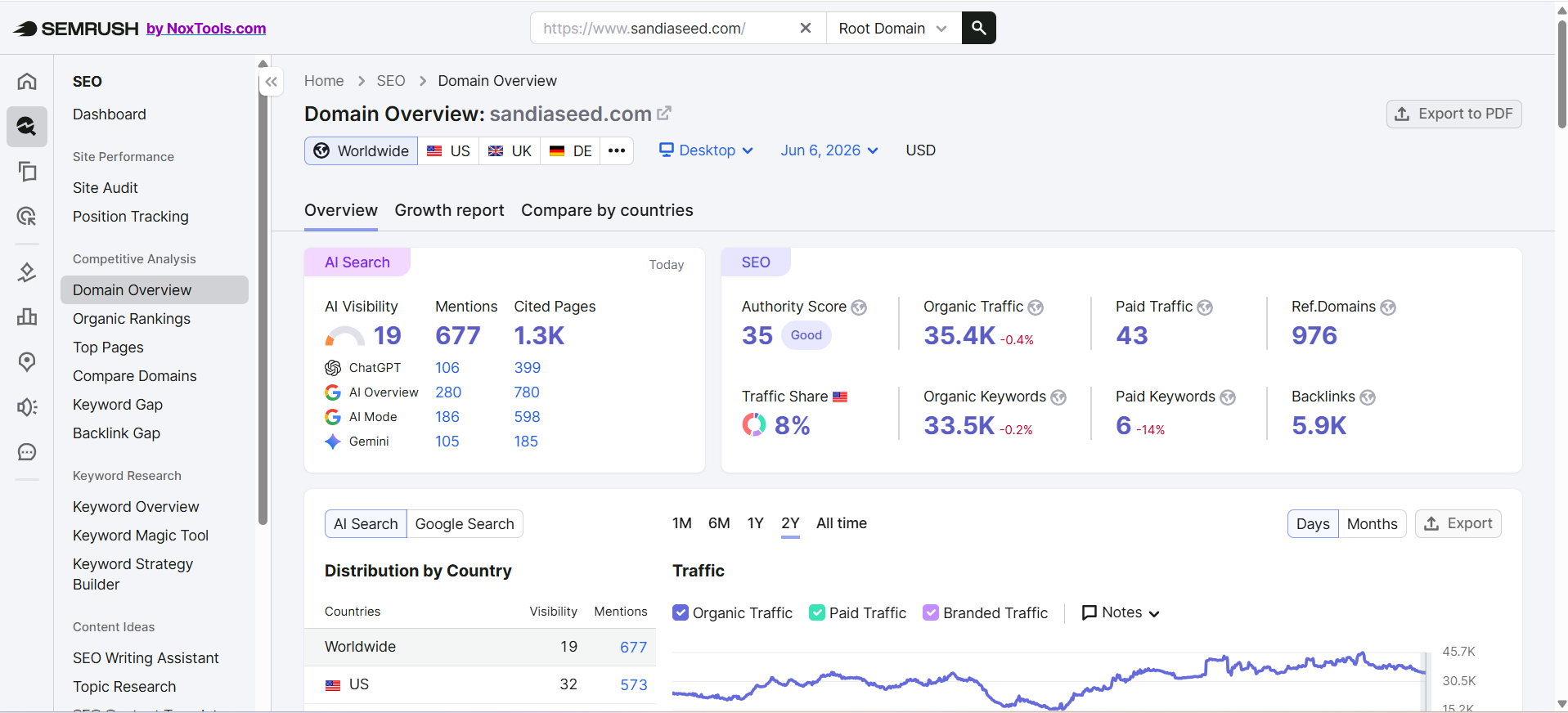Click the magnifier search button
1568x713 pixels.
(x=978, y=28)
